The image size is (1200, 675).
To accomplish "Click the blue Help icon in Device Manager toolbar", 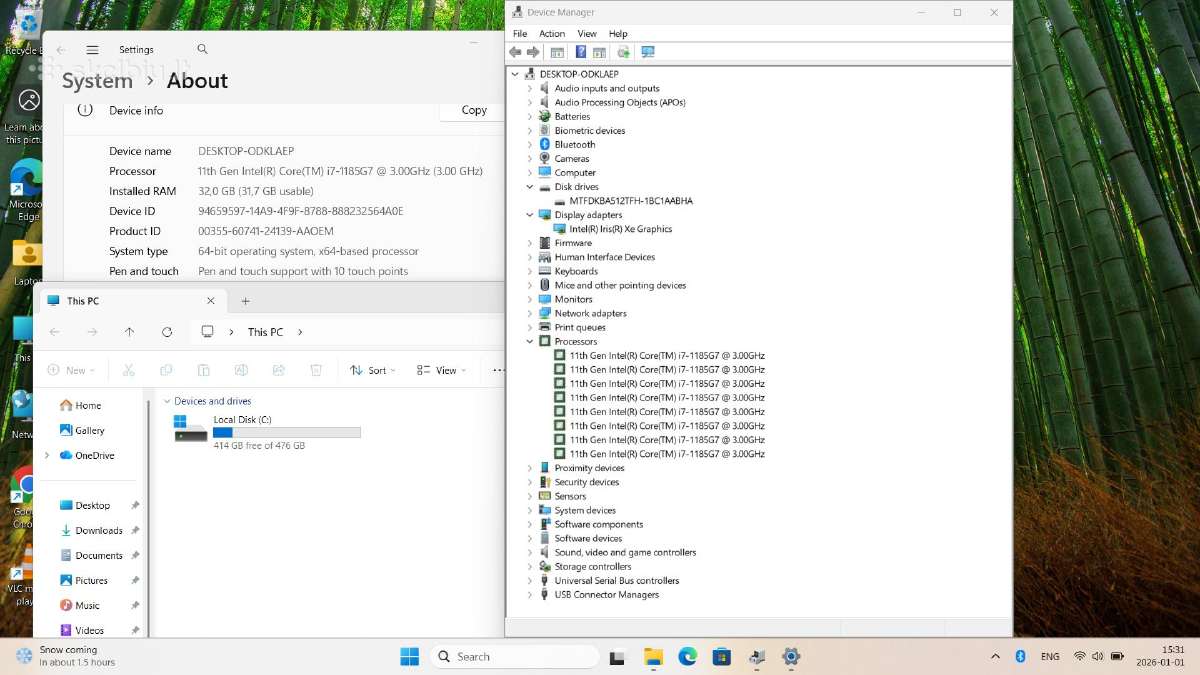I will [580, 52].
